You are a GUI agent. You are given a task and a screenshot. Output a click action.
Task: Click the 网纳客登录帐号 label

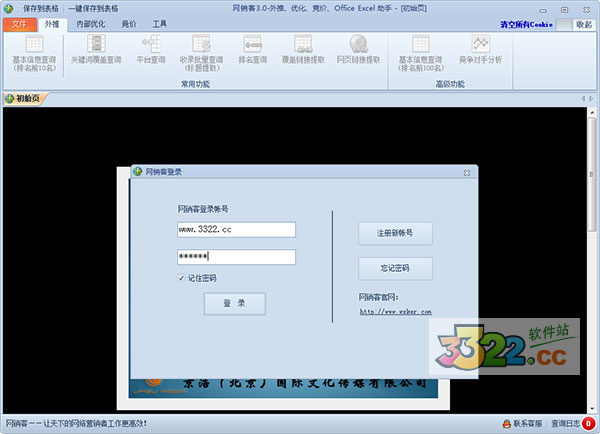click(x=203, y=209)
